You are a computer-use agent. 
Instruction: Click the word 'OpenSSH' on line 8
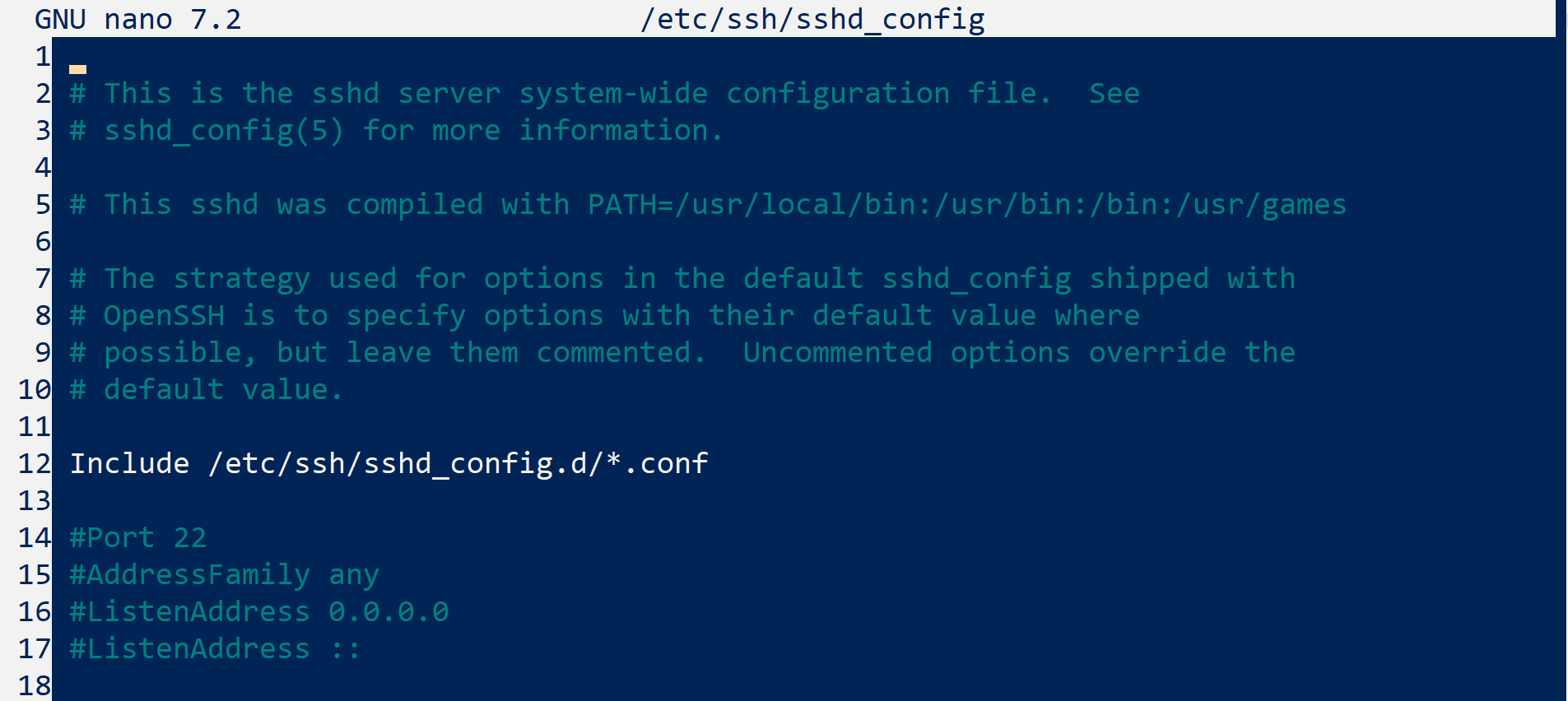(164, 315)
